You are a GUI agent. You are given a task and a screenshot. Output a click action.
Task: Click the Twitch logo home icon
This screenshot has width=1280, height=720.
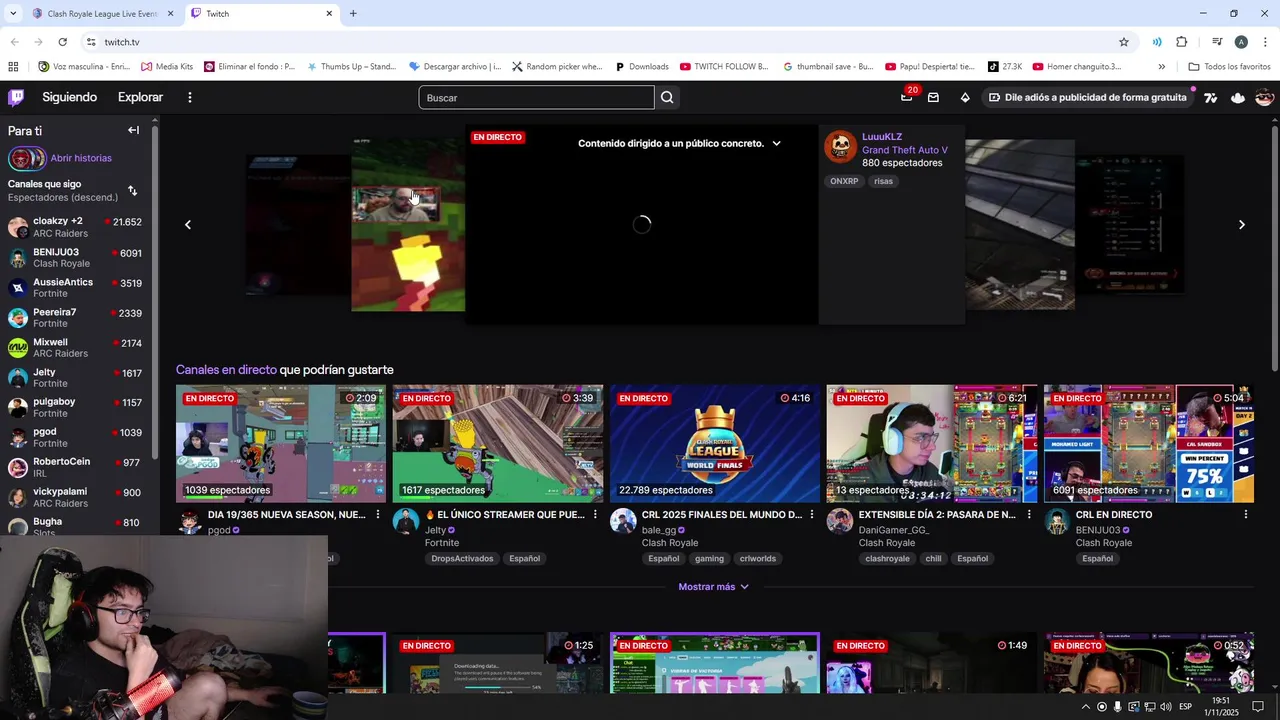point(16,97)
